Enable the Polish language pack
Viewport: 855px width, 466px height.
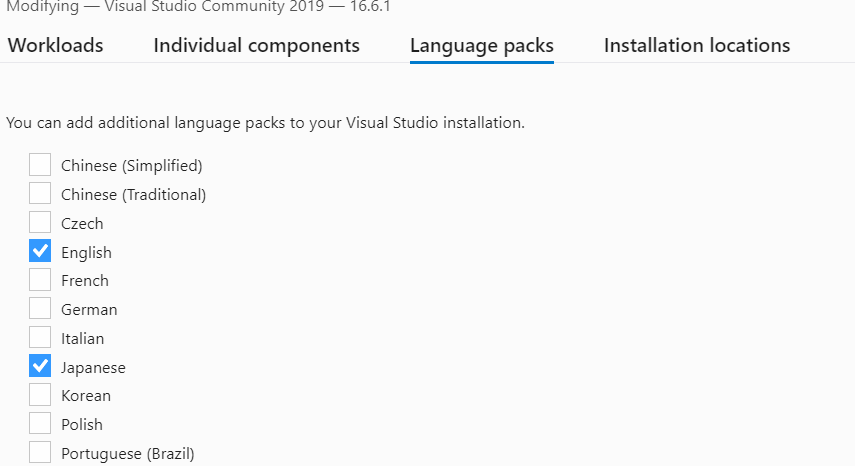coord(40,423)
